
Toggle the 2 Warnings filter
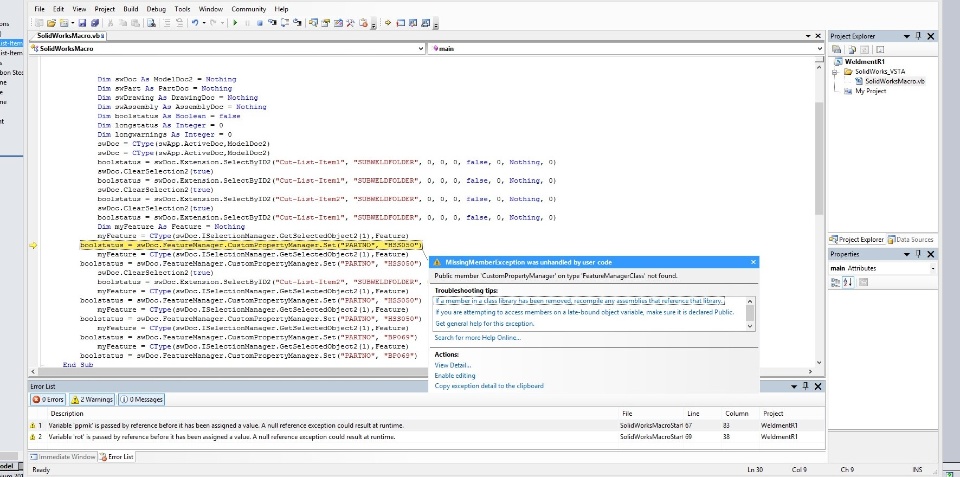[x=92, y=399]
